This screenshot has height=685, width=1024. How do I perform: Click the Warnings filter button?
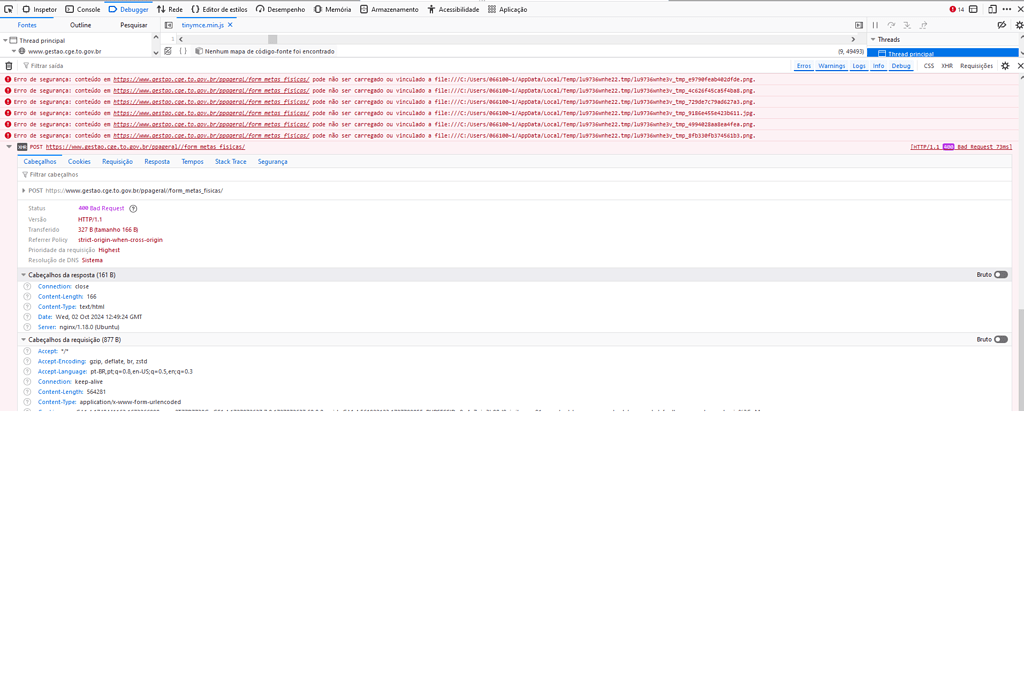tap(831, 66)
